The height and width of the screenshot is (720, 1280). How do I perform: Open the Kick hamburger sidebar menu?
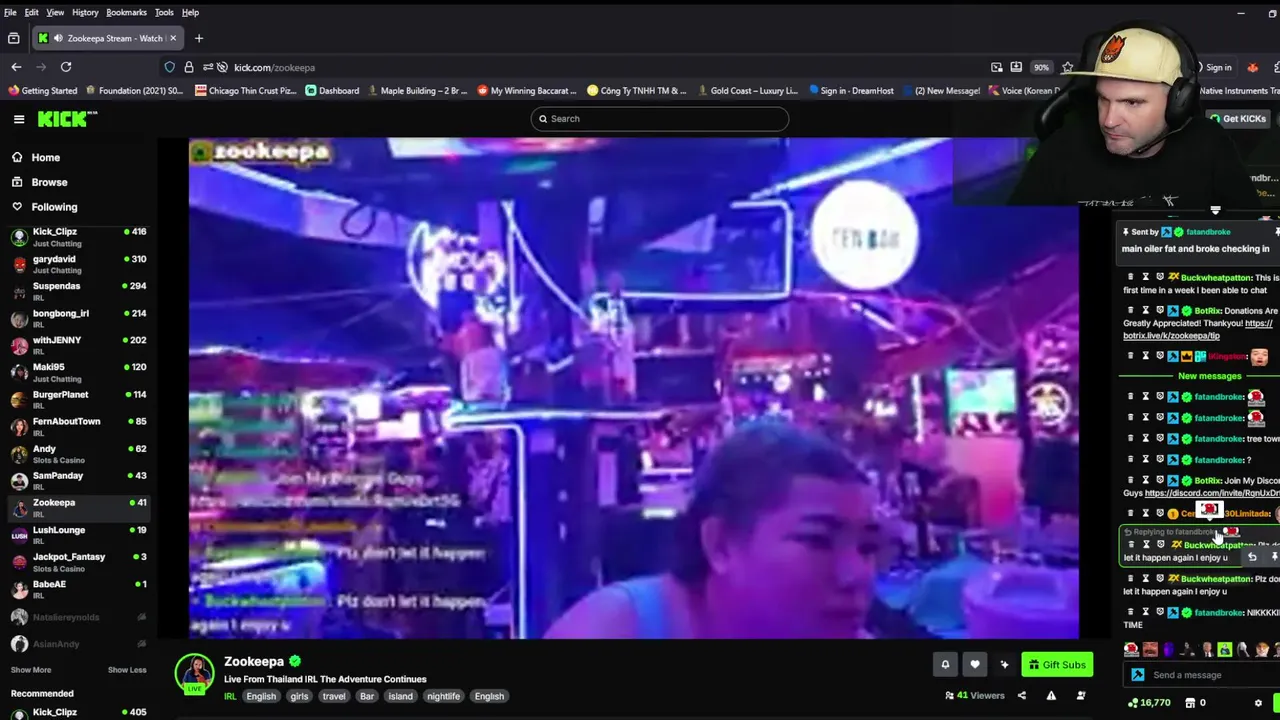point(19,119)
